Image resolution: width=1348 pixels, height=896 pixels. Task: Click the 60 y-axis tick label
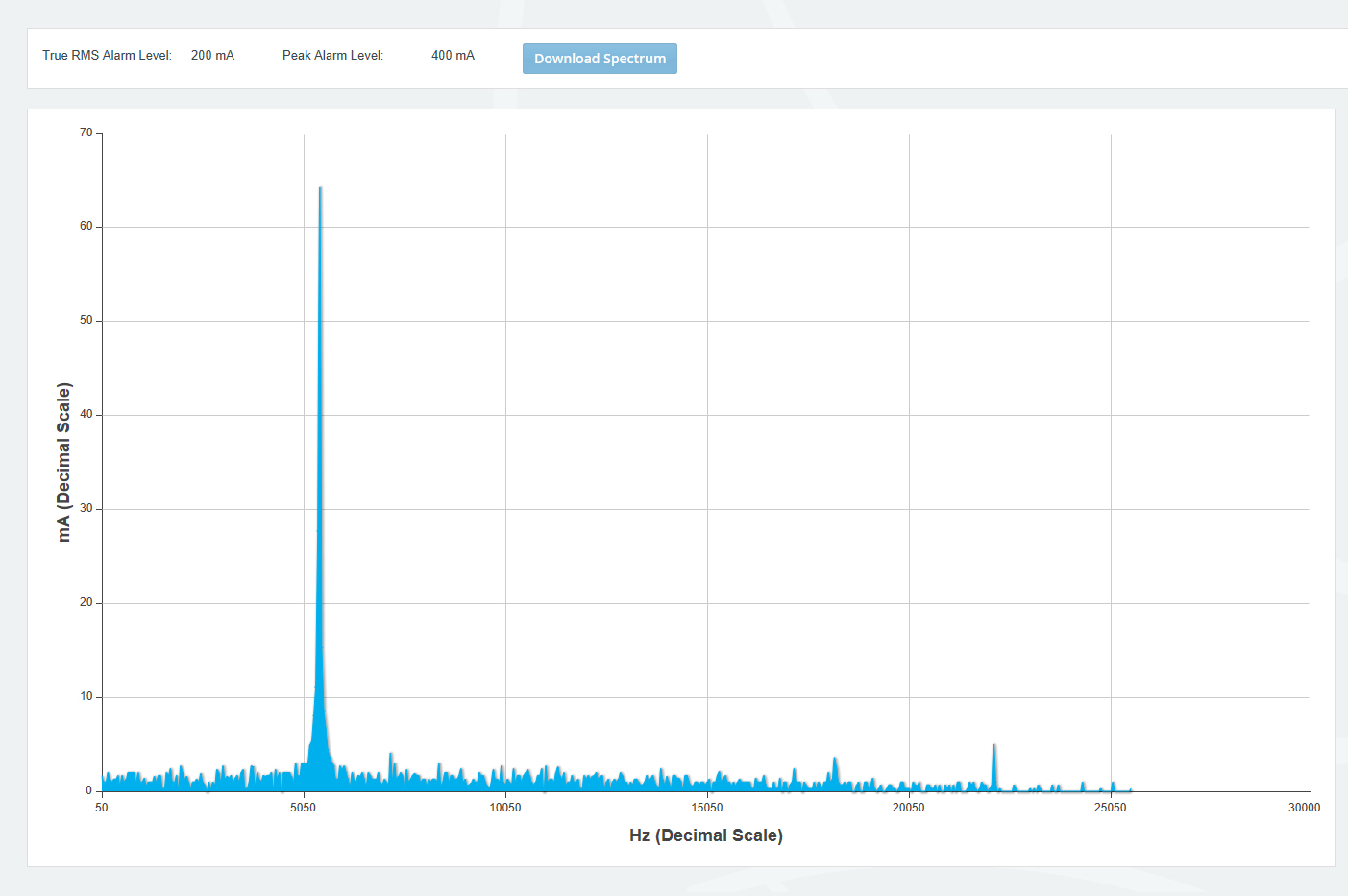(86, 227)
